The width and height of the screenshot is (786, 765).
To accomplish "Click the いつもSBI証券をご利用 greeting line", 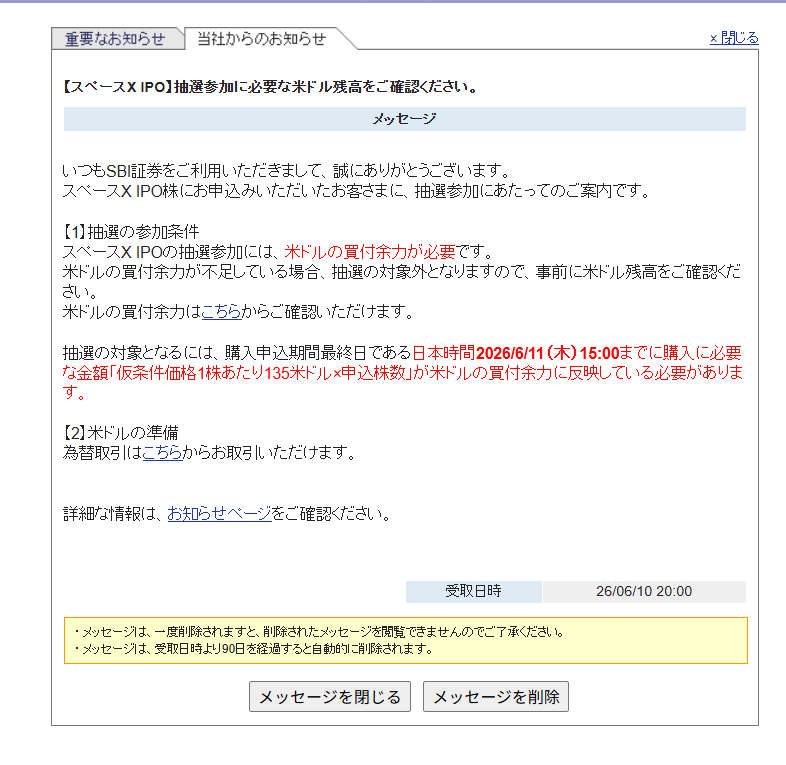I will [x=286, y=171].
